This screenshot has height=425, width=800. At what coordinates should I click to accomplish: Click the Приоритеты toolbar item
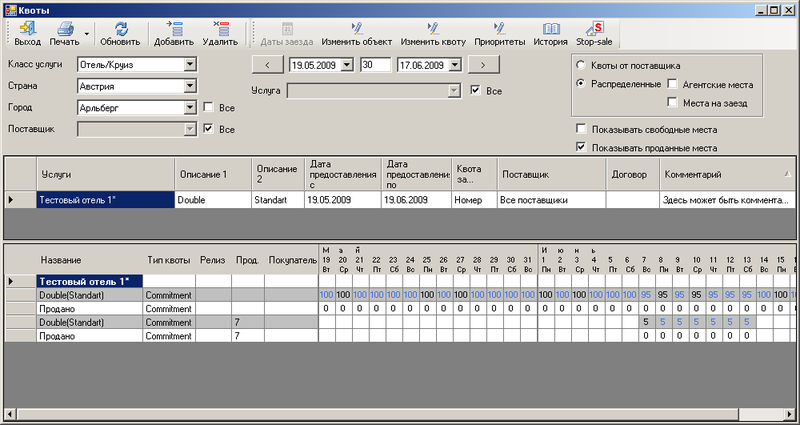500,34
